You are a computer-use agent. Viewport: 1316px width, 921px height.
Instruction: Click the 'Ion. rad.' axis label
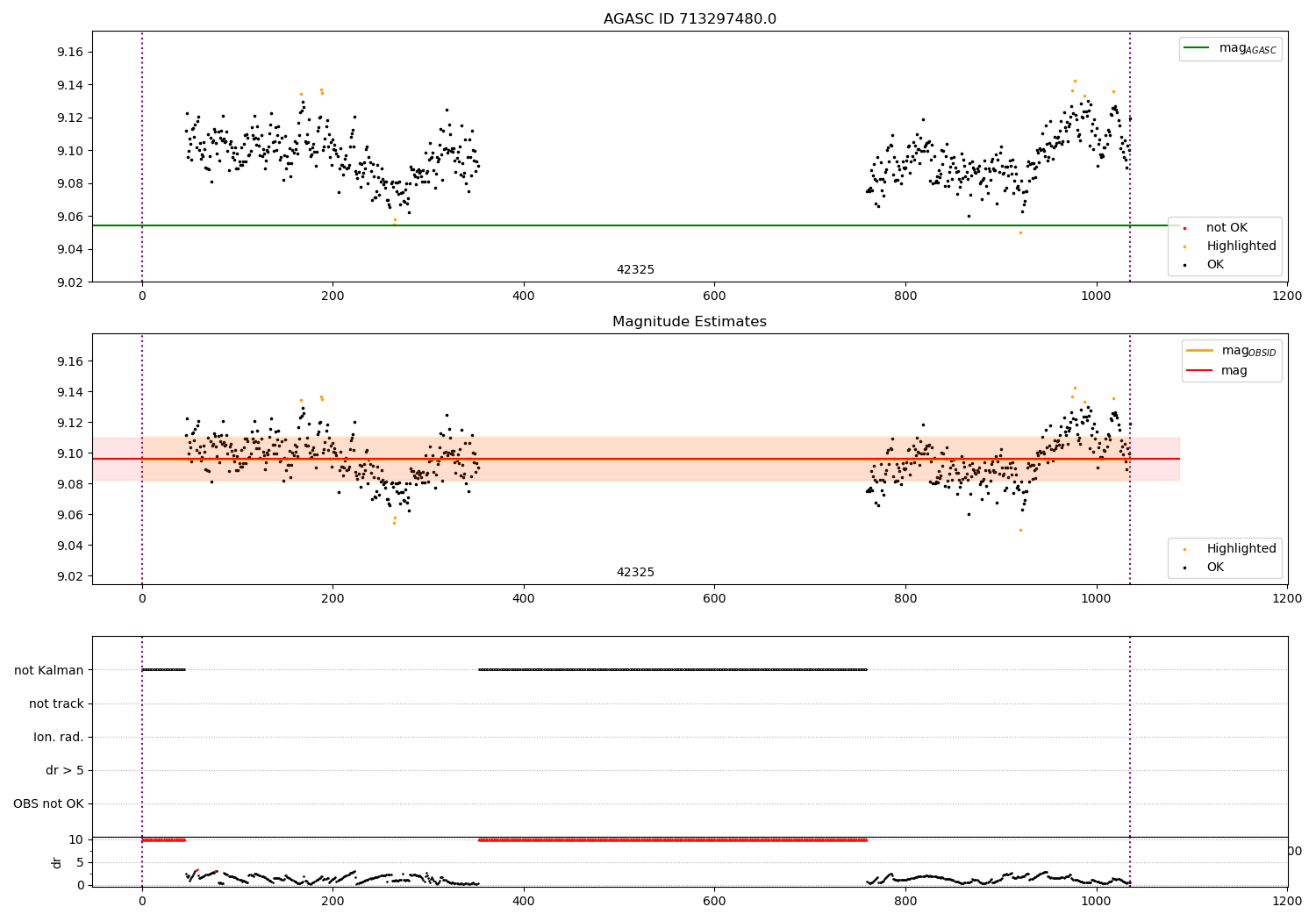point(59,737)
